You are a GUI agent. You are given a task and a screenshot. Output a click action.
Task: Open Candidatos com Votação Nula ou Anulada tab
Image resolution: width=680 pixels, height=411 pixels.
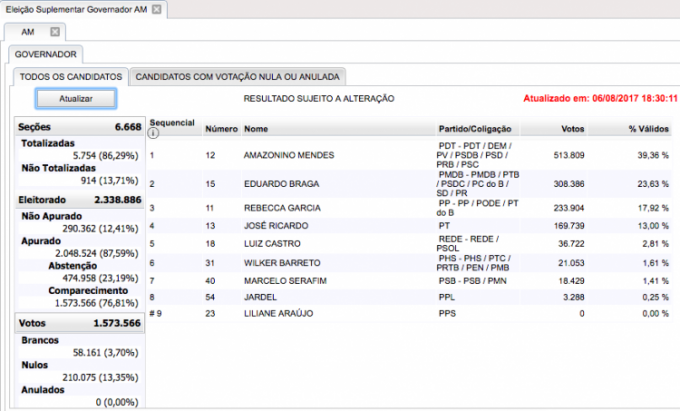tap(237, 76)
